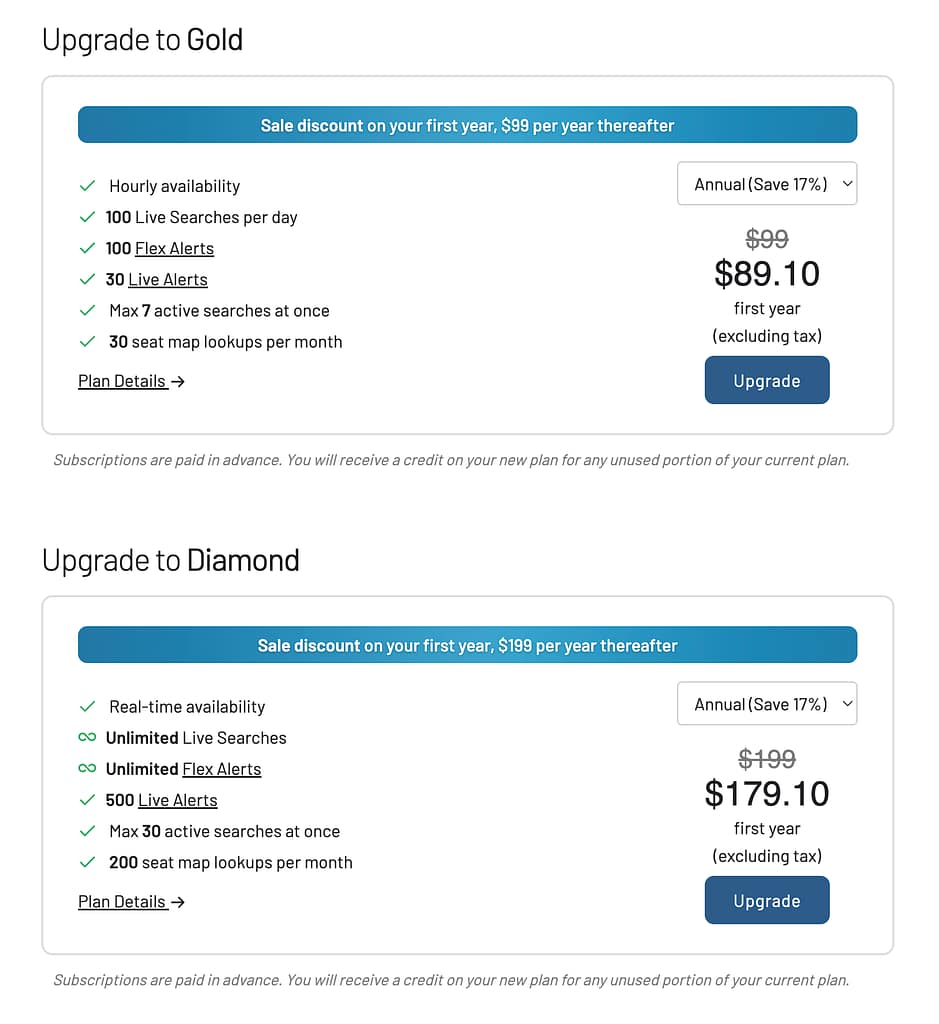
Task: Click the infinity icon beside Unlimited Flex Alerts
Action: click(x=87, y=768)
